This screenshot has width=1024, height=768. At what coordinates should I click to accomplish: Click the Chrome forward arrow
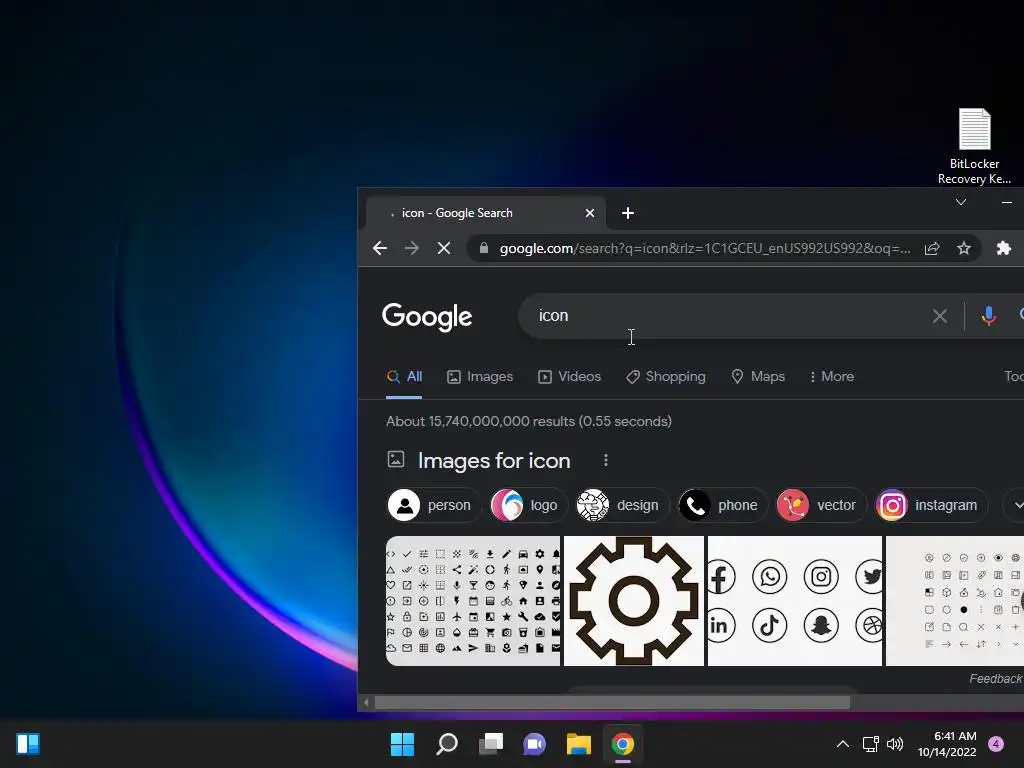(x=411, y=248)
